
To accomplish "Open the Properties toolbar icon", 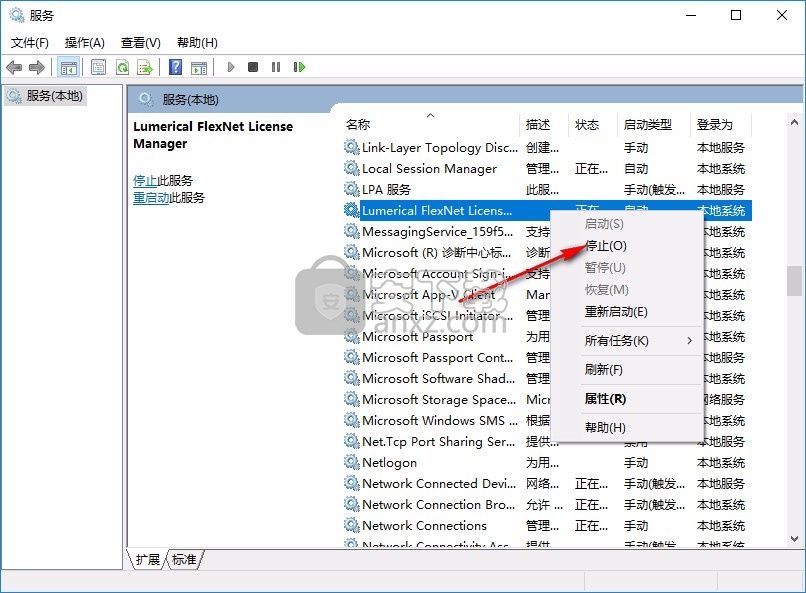I will (x=98, y=67).
